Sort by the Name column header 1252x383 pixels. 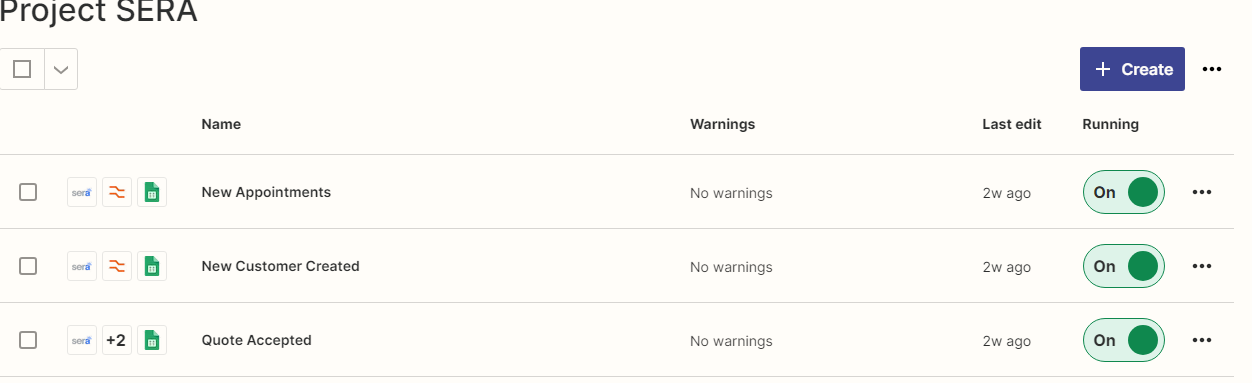(221, 124)
